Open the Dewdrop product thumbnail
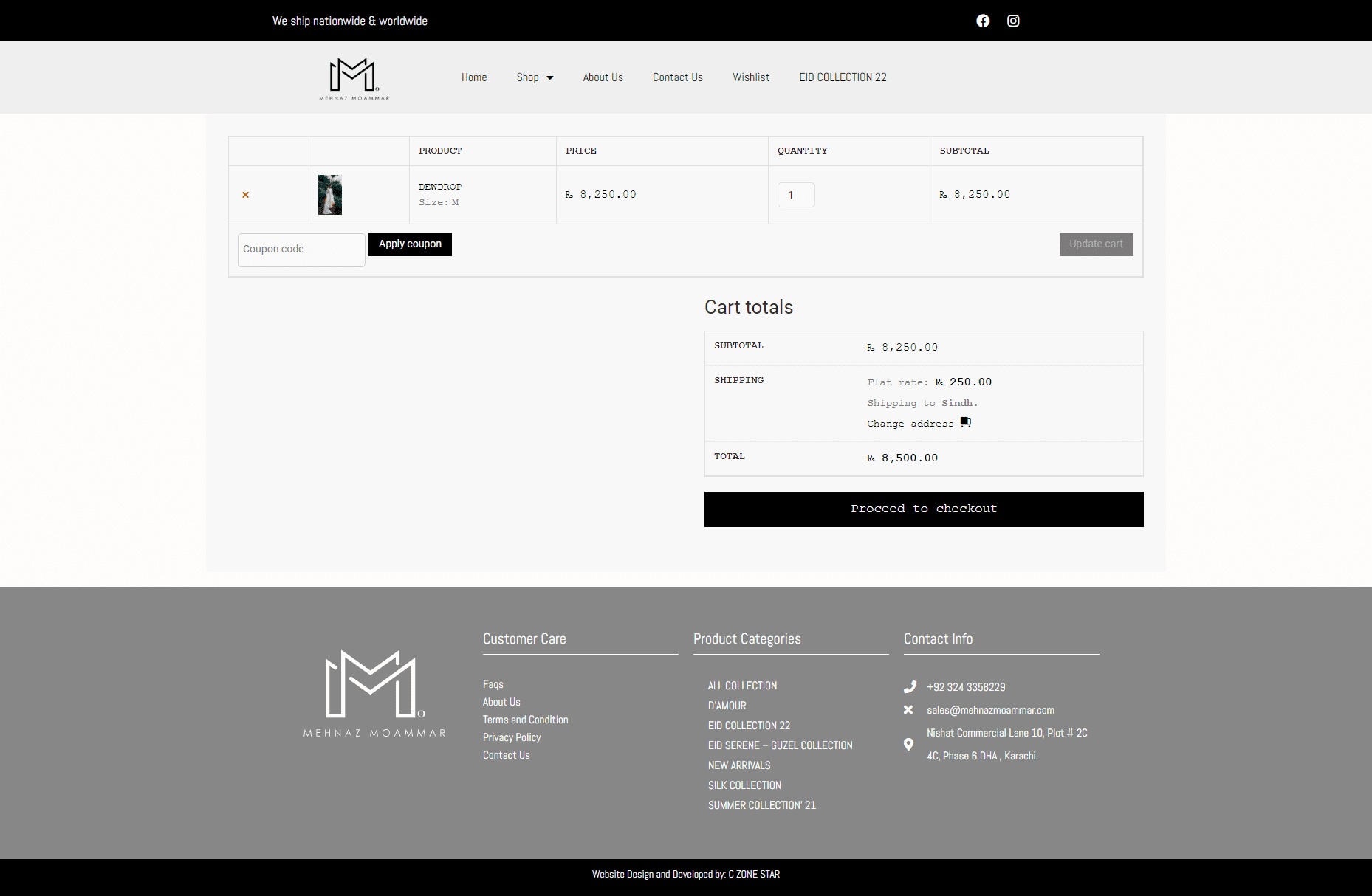Viewport: 1372px width, 896px height. coord(330,195)
